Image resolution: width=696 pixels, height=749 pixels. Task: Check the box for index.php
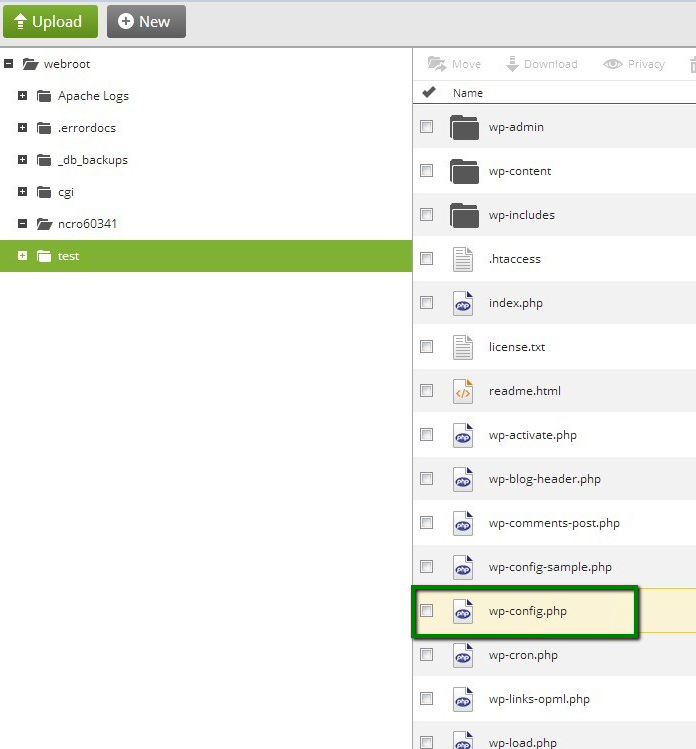click(427, 302)
